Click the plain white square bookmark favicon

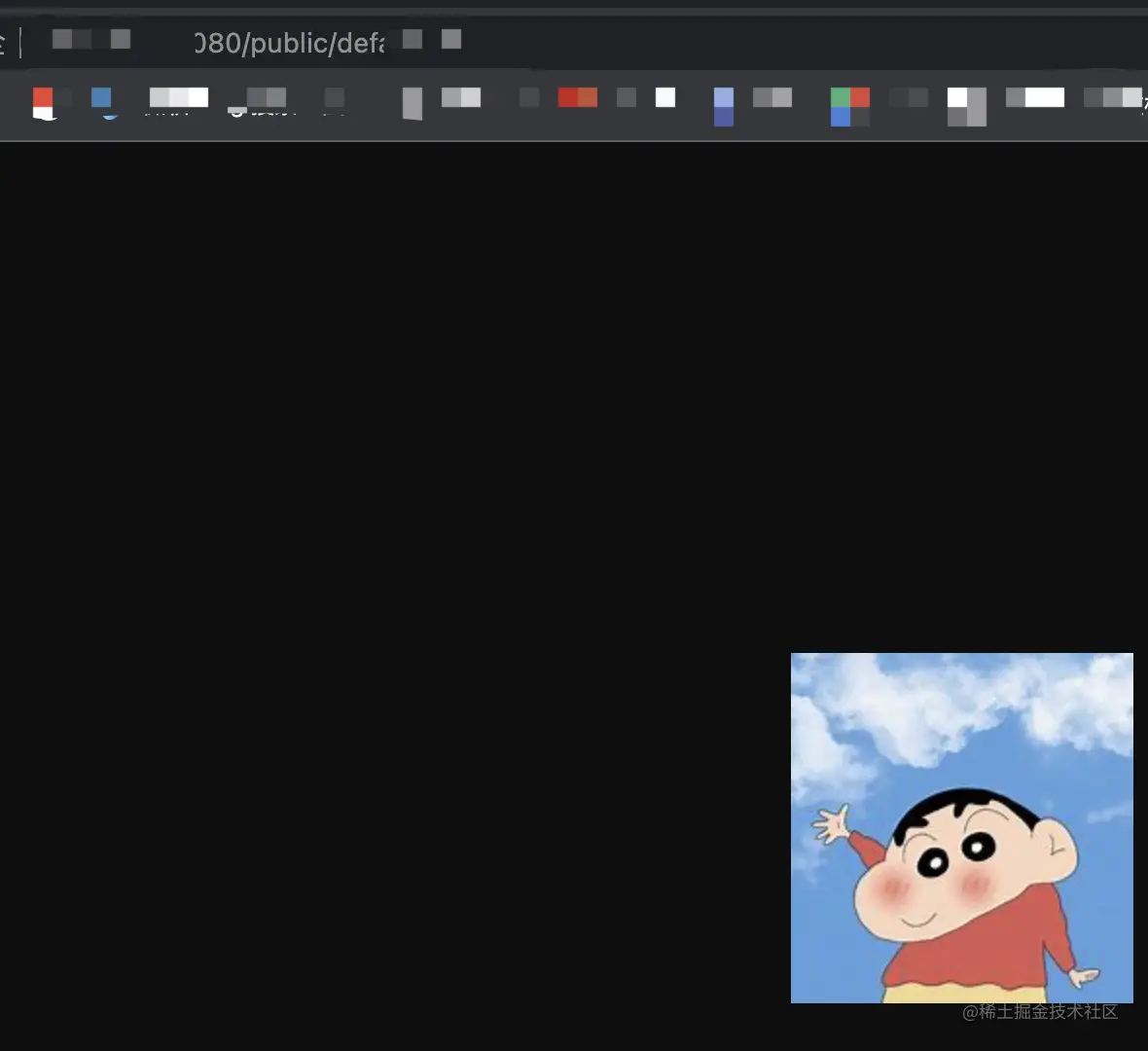[x=666, y=97]
